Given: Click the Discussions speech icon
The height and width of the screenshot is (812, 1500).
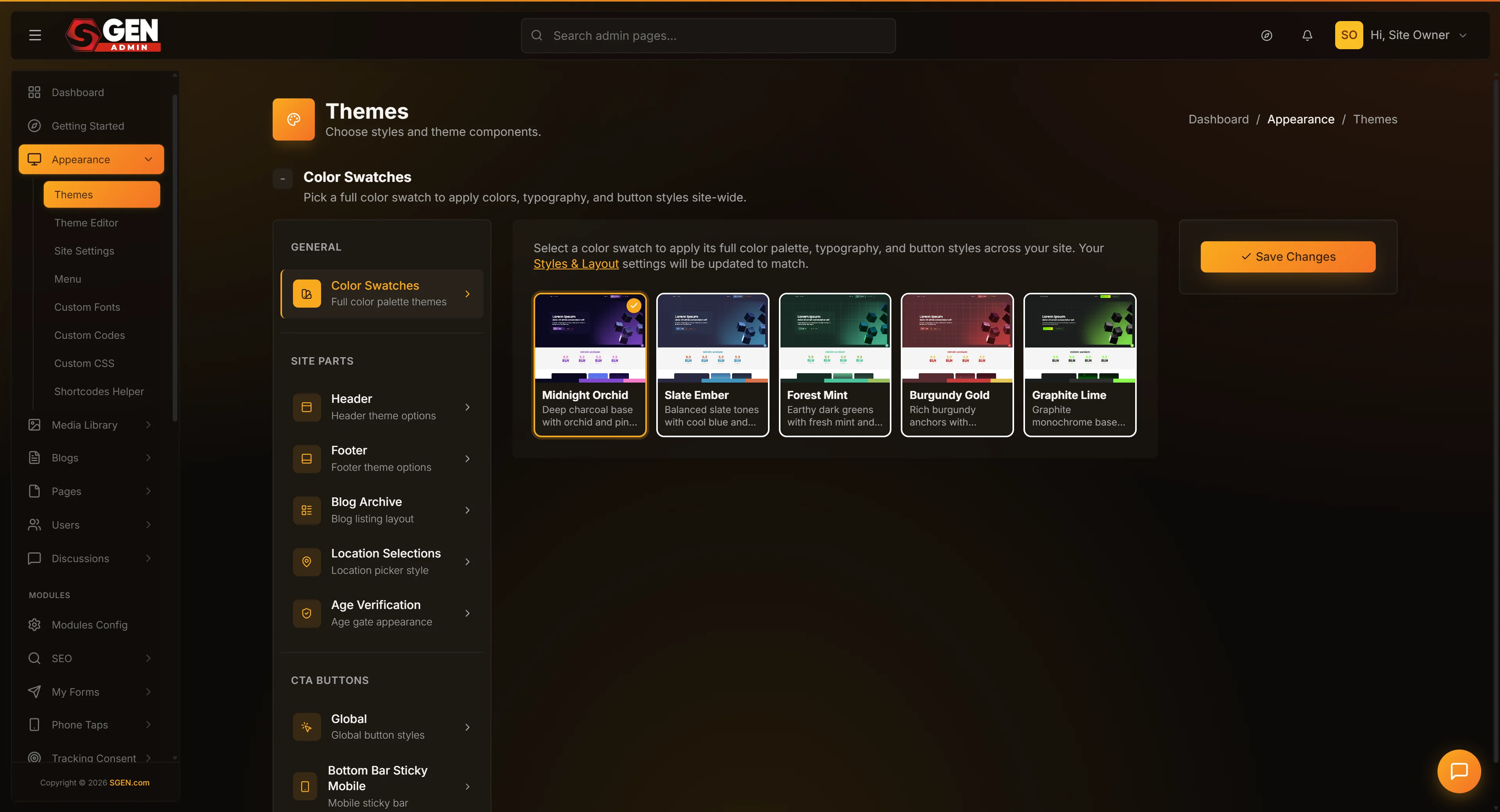Looking at the screenshot, I should [34, 558].
